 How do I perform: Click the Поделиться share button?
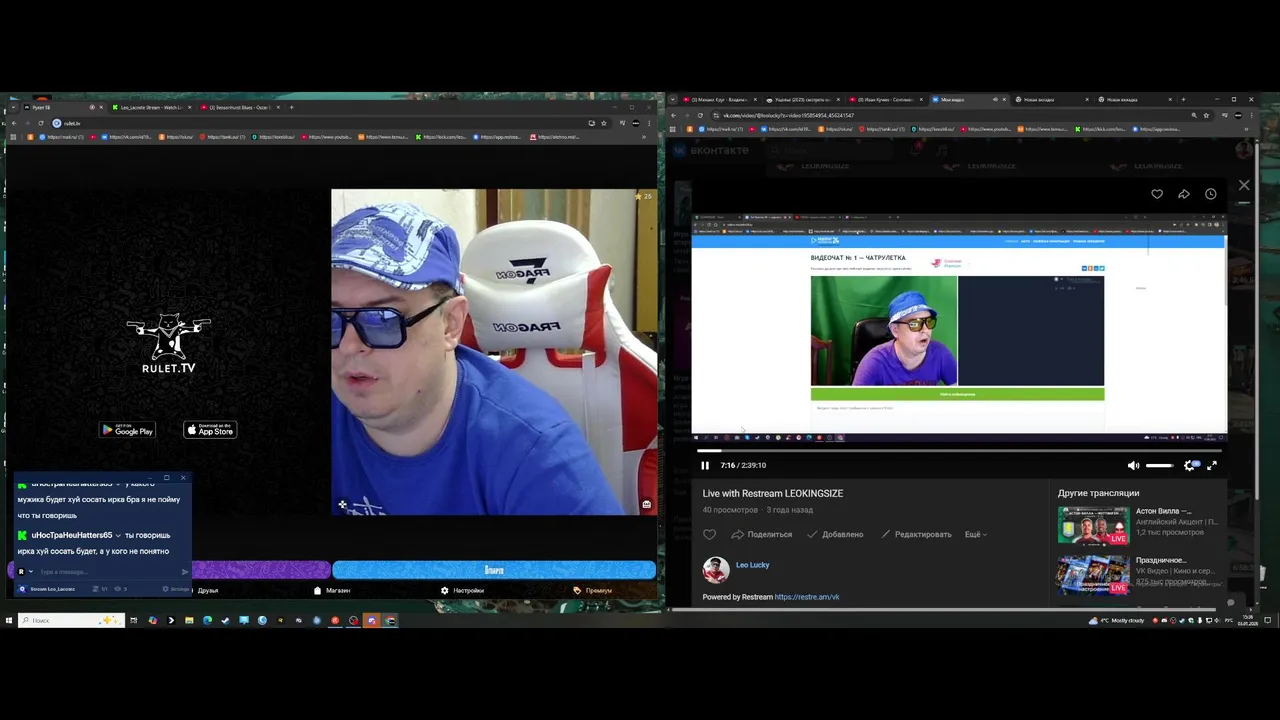761,534
